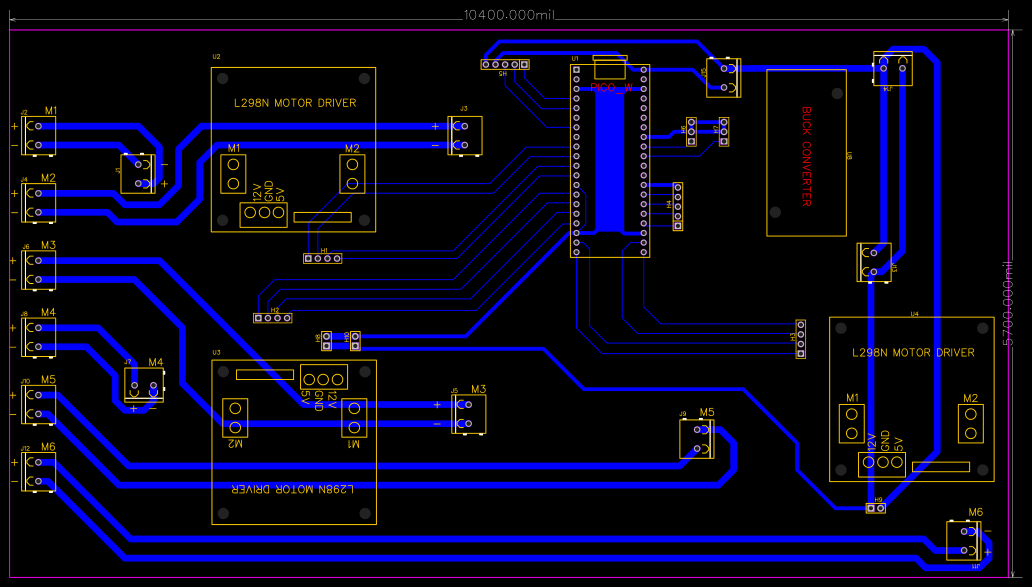
Task: Select the H1 header below the motor driver
Action: click(x=322, y=258)
